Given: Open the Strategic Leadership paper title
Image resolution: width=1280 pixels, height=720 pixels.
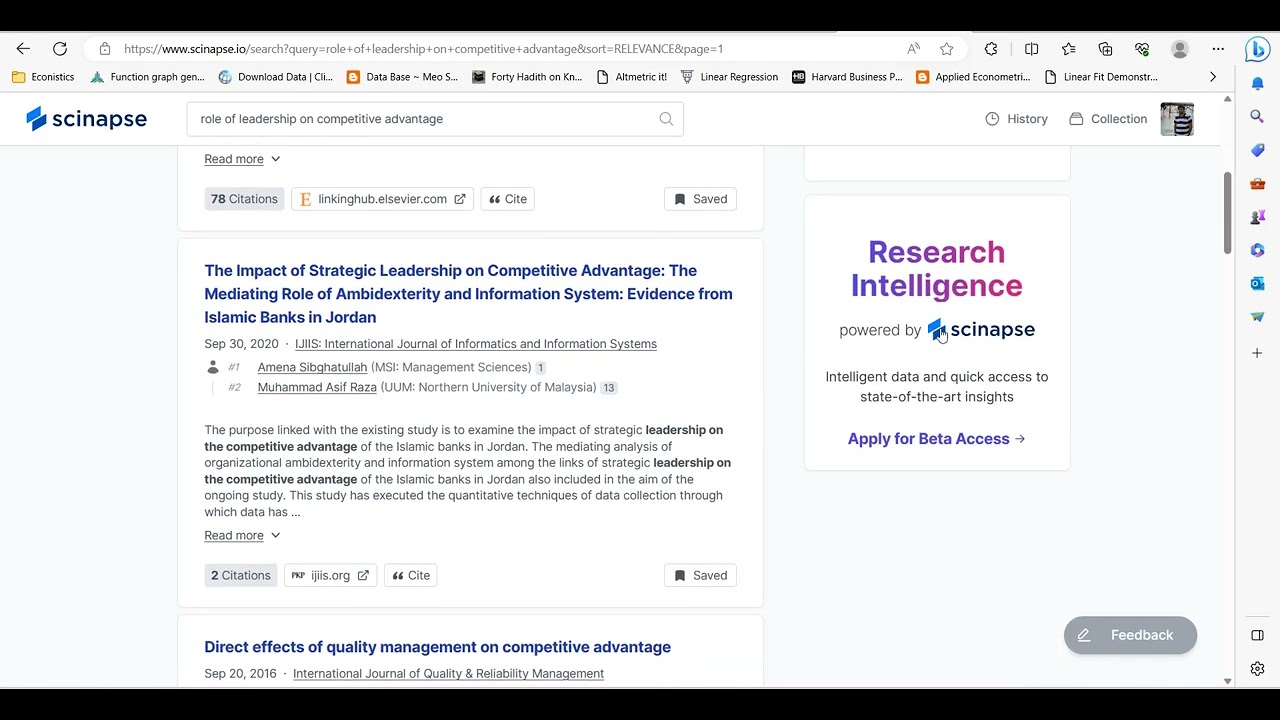Looking at the screenshot, I should pyautogui.click(x=469, y=294).
